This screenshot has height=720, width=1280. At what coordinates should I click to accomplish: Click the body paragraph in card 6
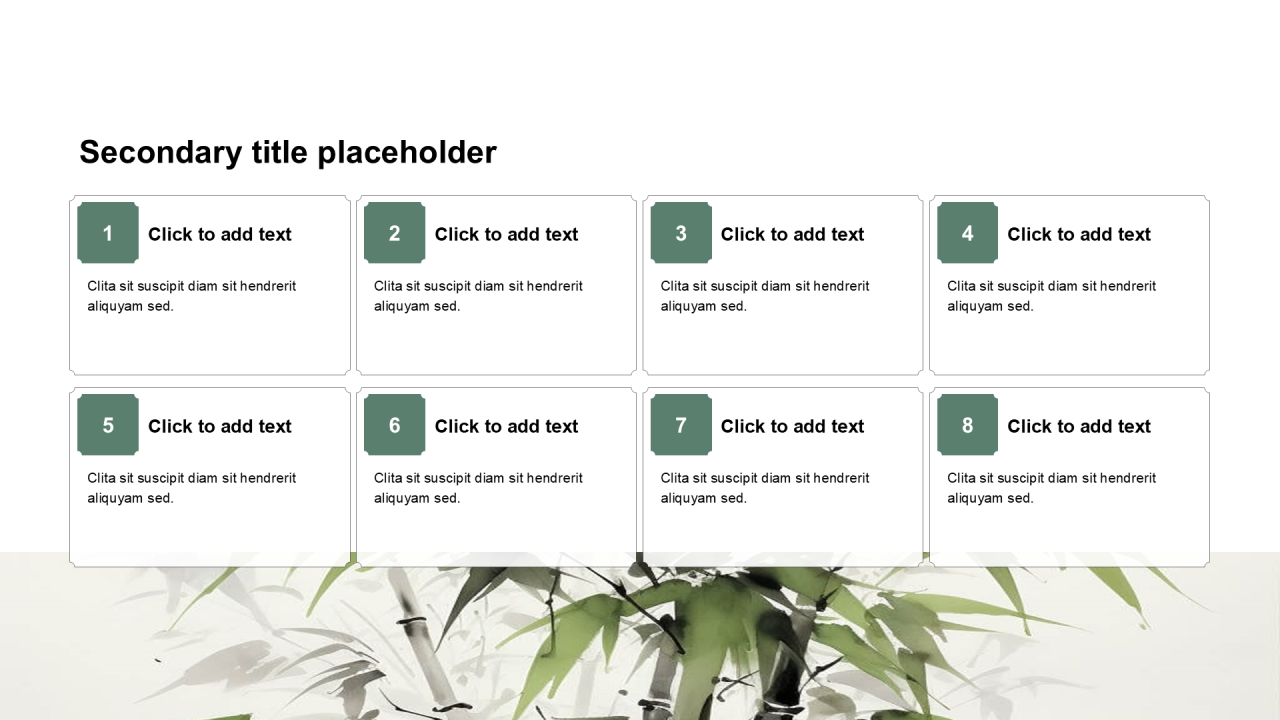tap(478, 488)
